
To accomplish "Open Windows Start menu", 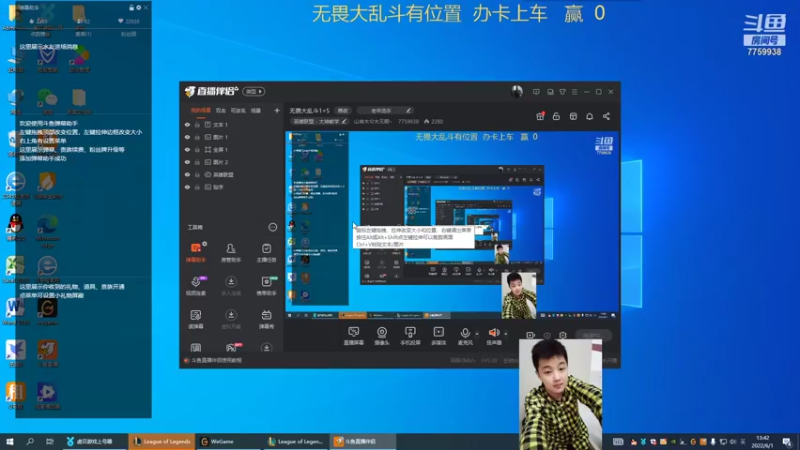I will [x=10, y=441].
